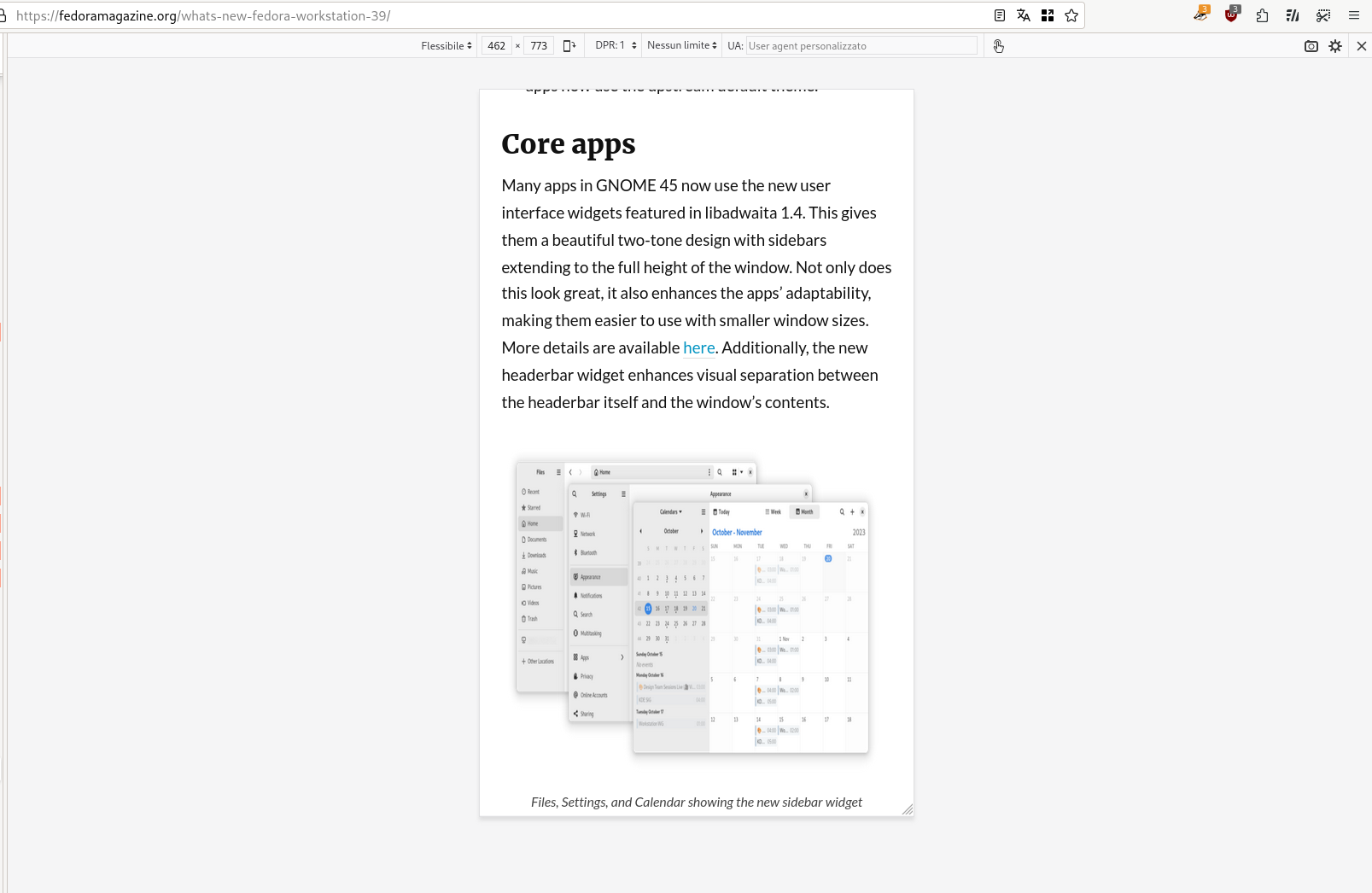Open the uBlock Origin shield icon
Screen dimensions: 1372x893
(x=1231, y=15)
